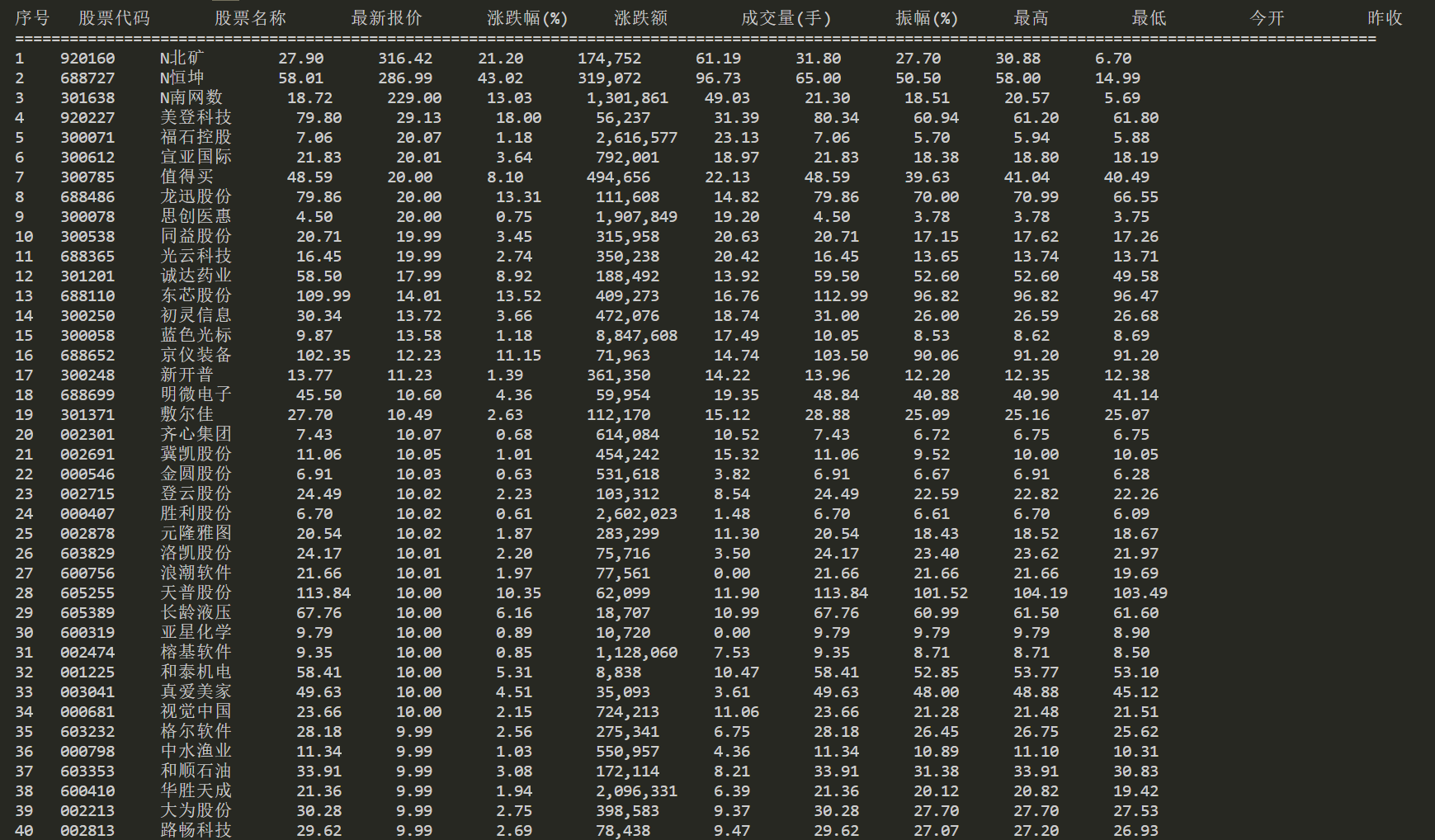Select stock name 洛凯股份
Screen dimensions: 1435x840
196,553
